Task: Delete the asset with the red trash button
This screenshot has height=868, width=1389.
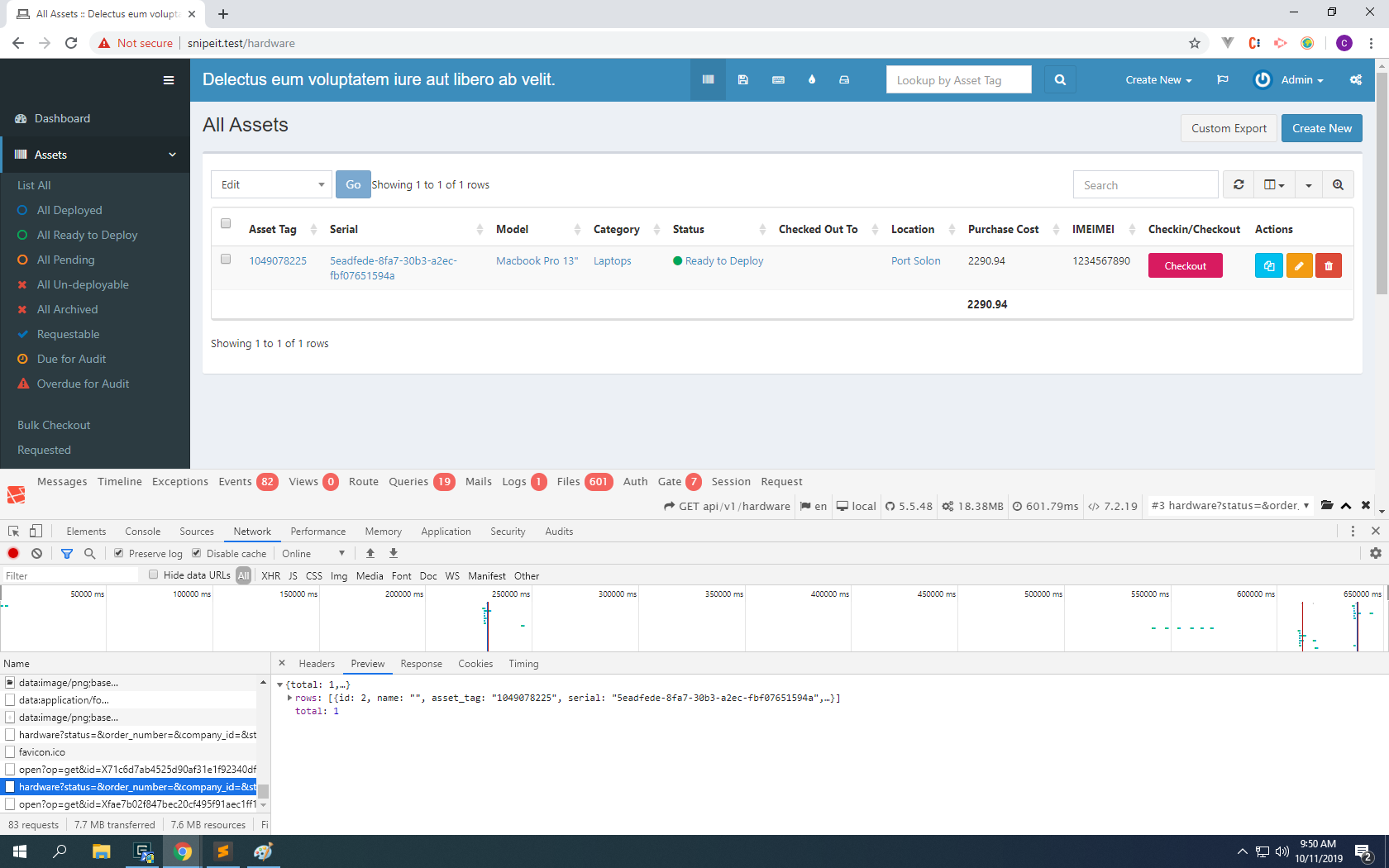Action: (x=1329, y=265)
